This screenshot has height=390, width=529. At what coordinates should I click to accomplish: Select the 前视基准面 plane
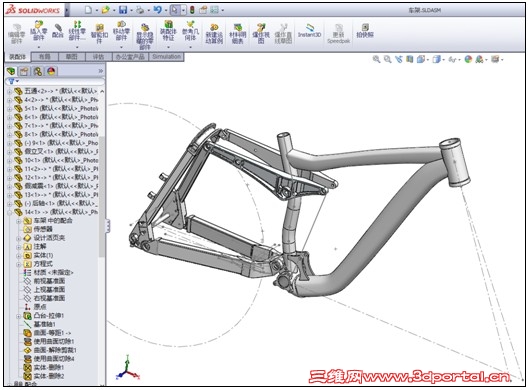coord(44,281)
